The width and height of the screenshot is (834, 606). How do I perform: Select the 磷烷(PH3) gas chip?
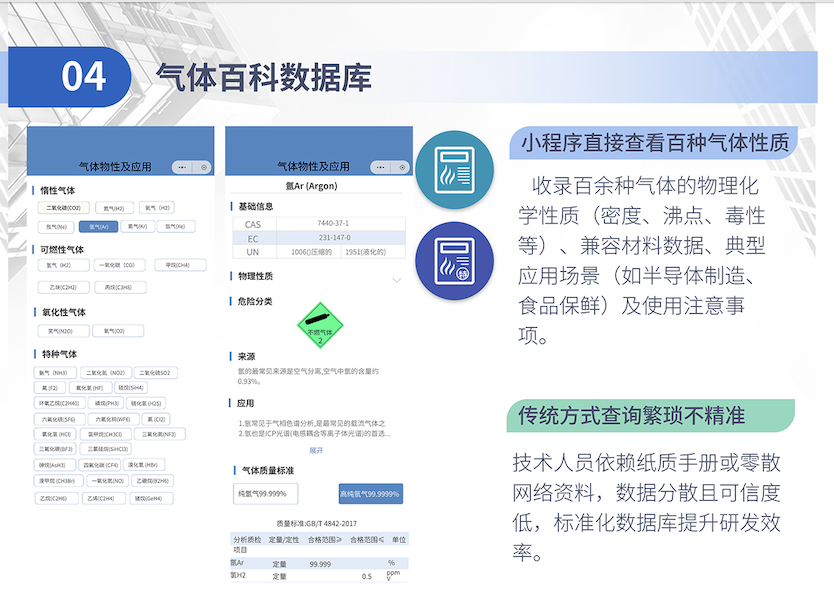106,403
